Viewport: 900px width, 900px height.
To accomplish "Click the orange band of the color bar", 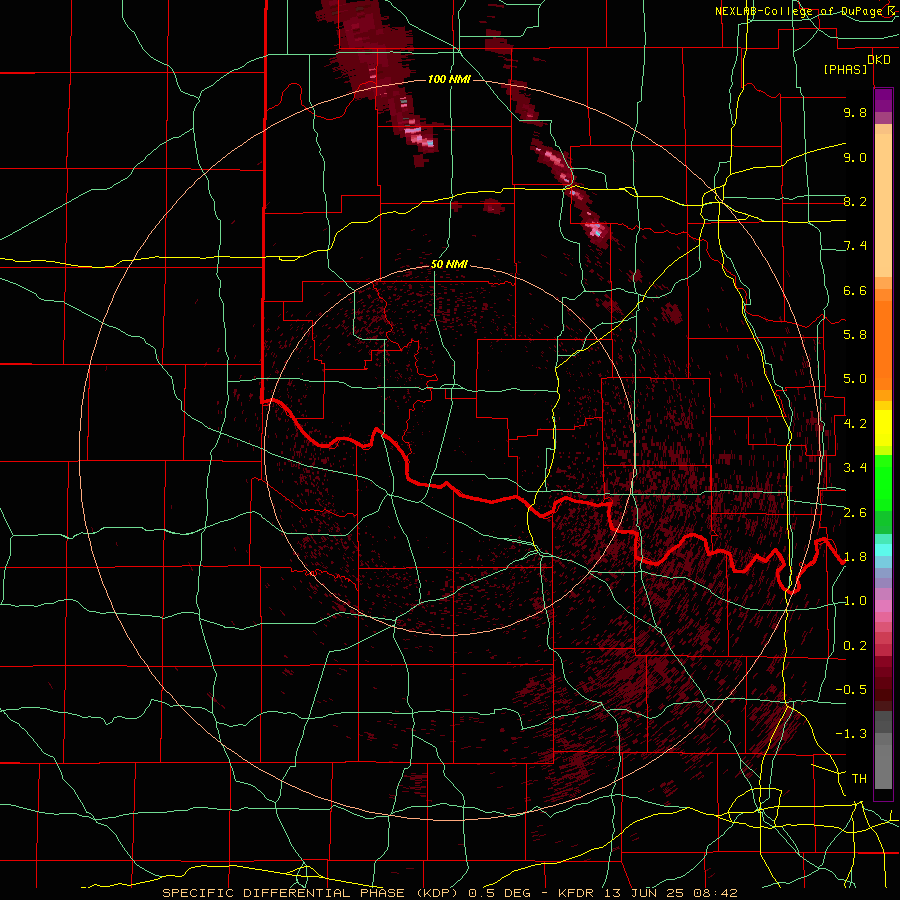I will (x=883, y=339).
